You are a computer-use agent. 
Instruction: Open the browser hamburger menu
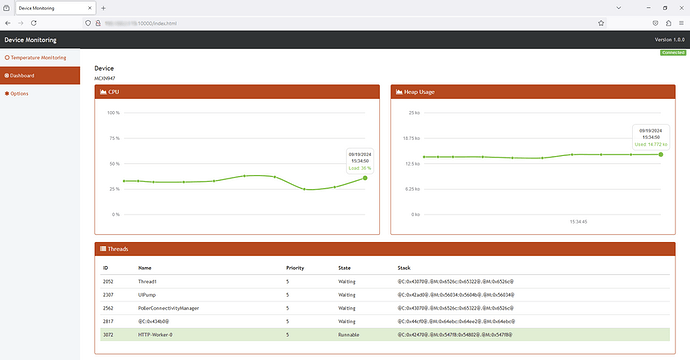point(681,23)
